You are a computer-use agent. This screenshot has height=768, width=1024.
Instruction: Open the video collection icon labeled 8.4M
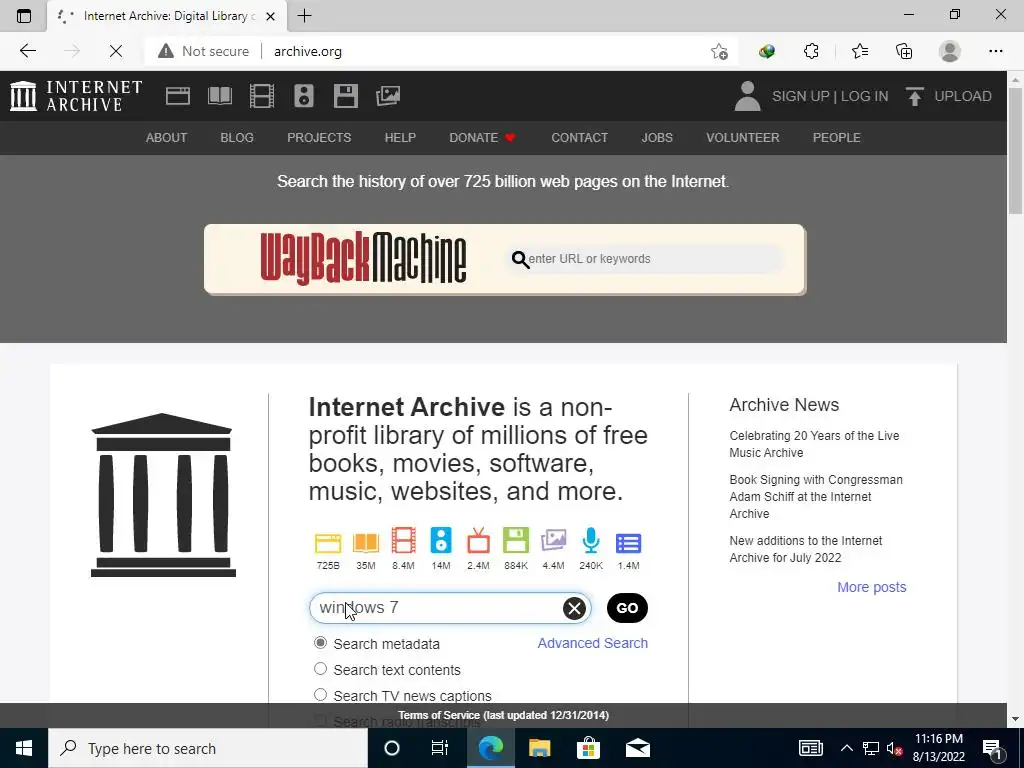pyautogui.click(x=404, y=541)
